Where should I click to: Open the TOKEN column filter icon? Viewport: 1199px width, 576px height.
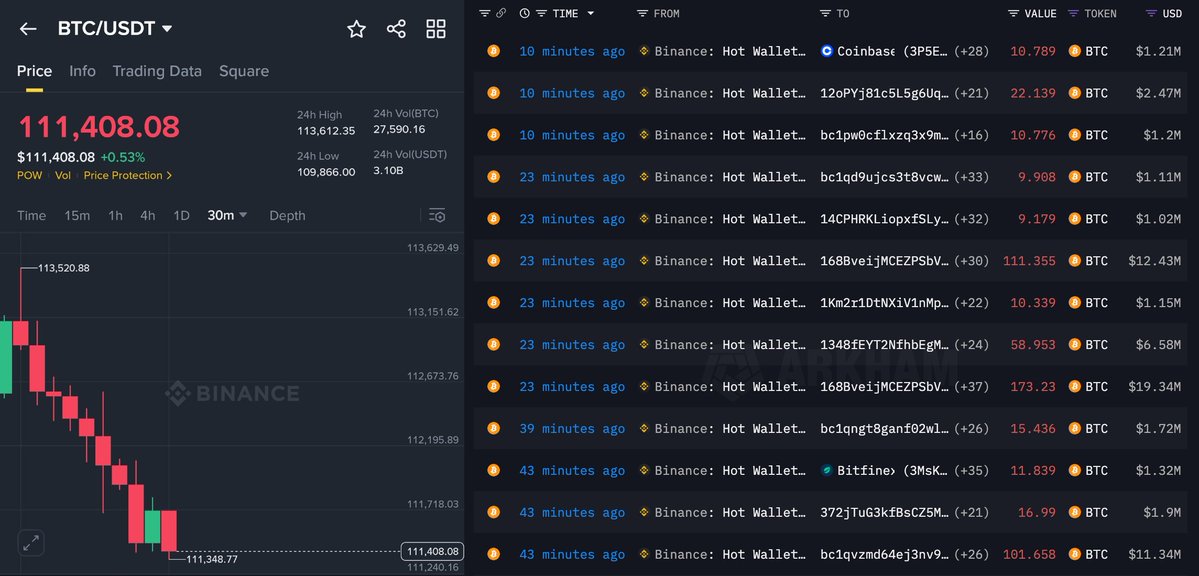(x=1074, y=13)
